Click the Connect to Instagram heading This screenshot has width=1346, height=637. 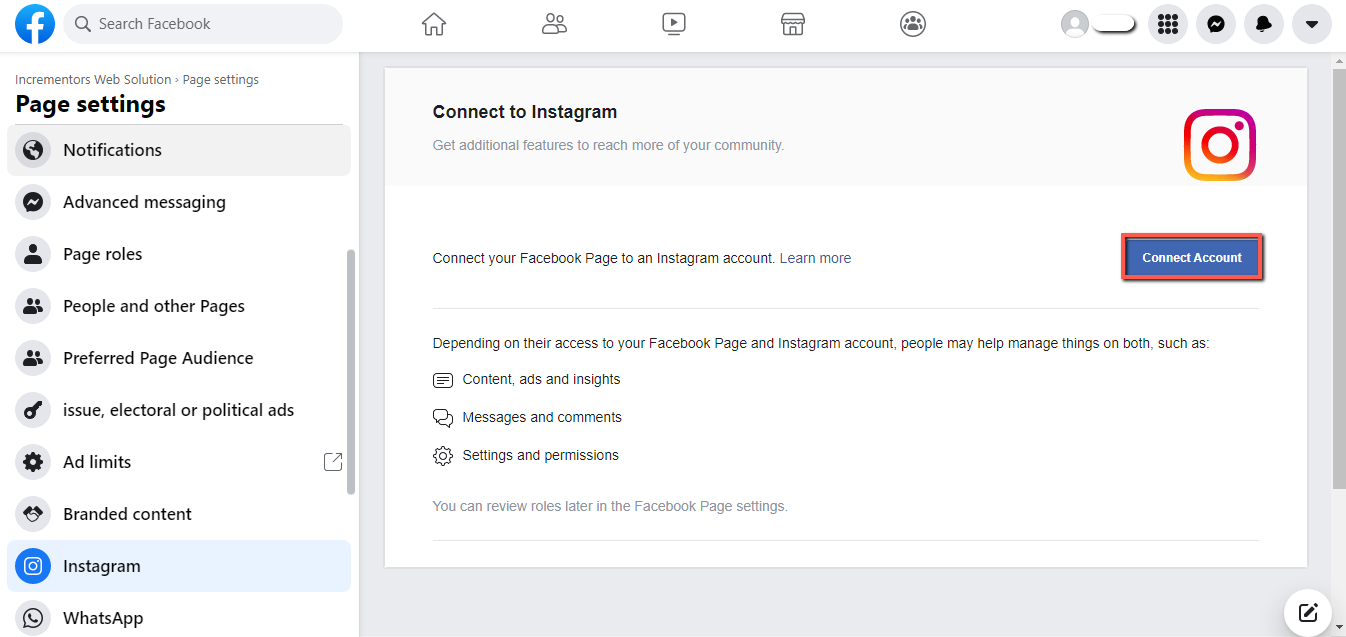[525, 112]
